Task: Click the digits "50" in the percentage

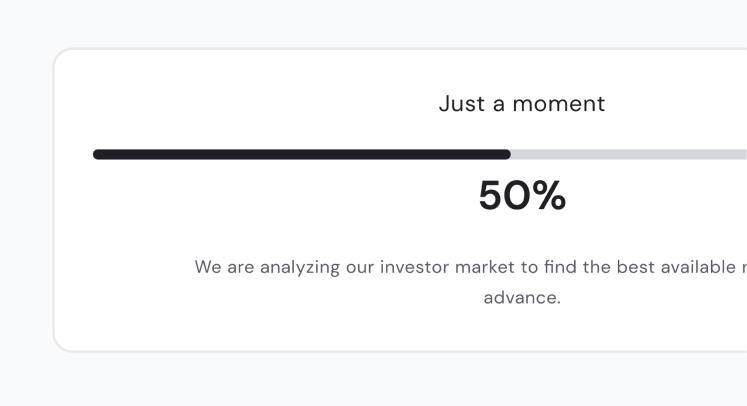Action: [505, 195]
